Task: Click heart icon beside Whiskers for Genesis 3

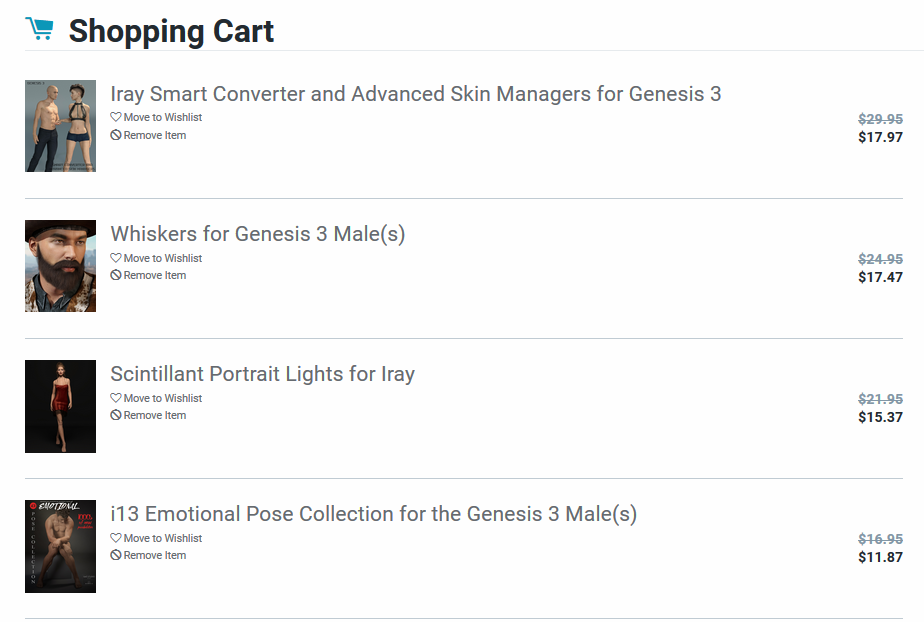Action: pos(116,258)
